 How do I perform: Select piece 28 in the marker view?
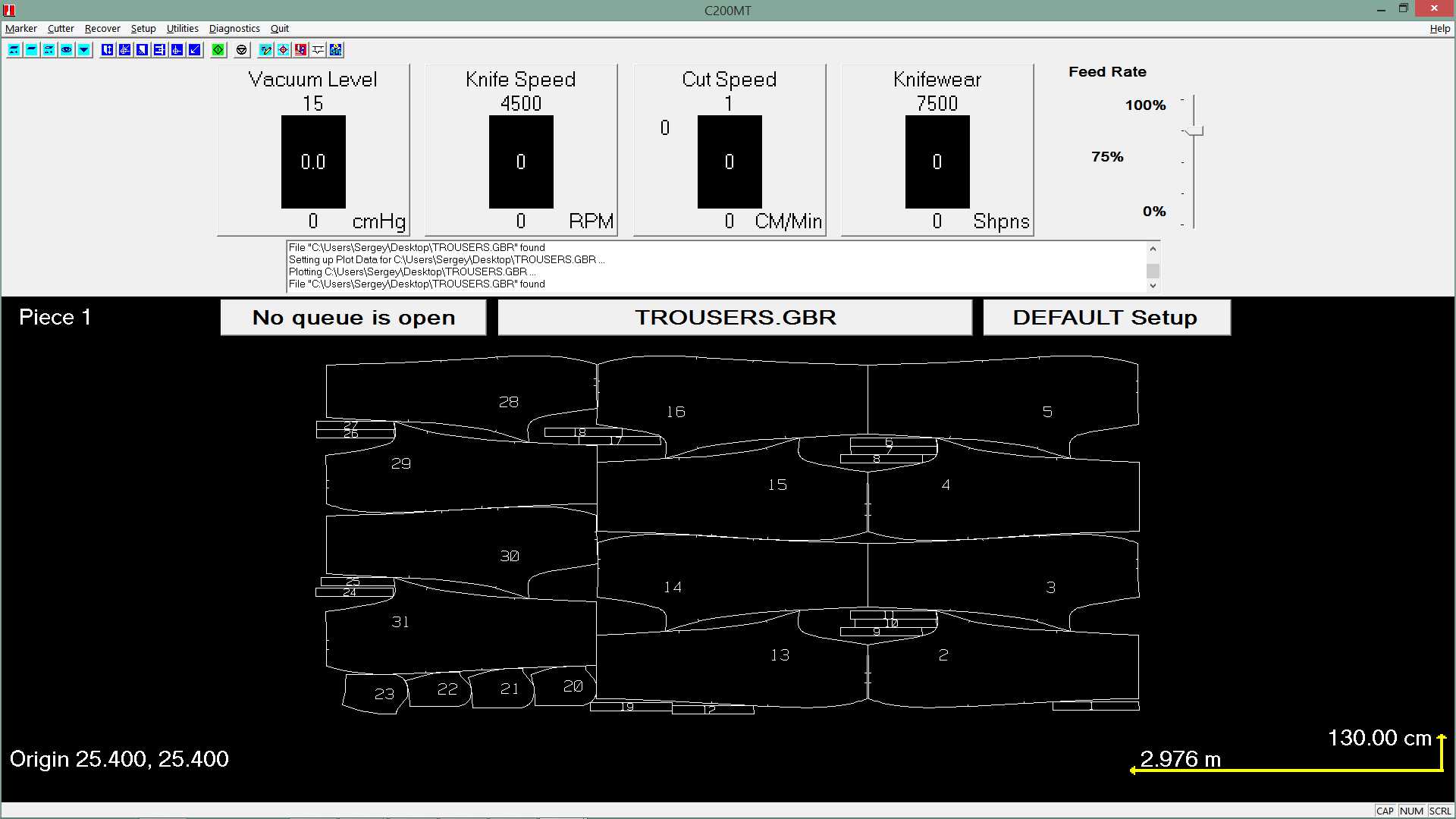pos(508,402)
